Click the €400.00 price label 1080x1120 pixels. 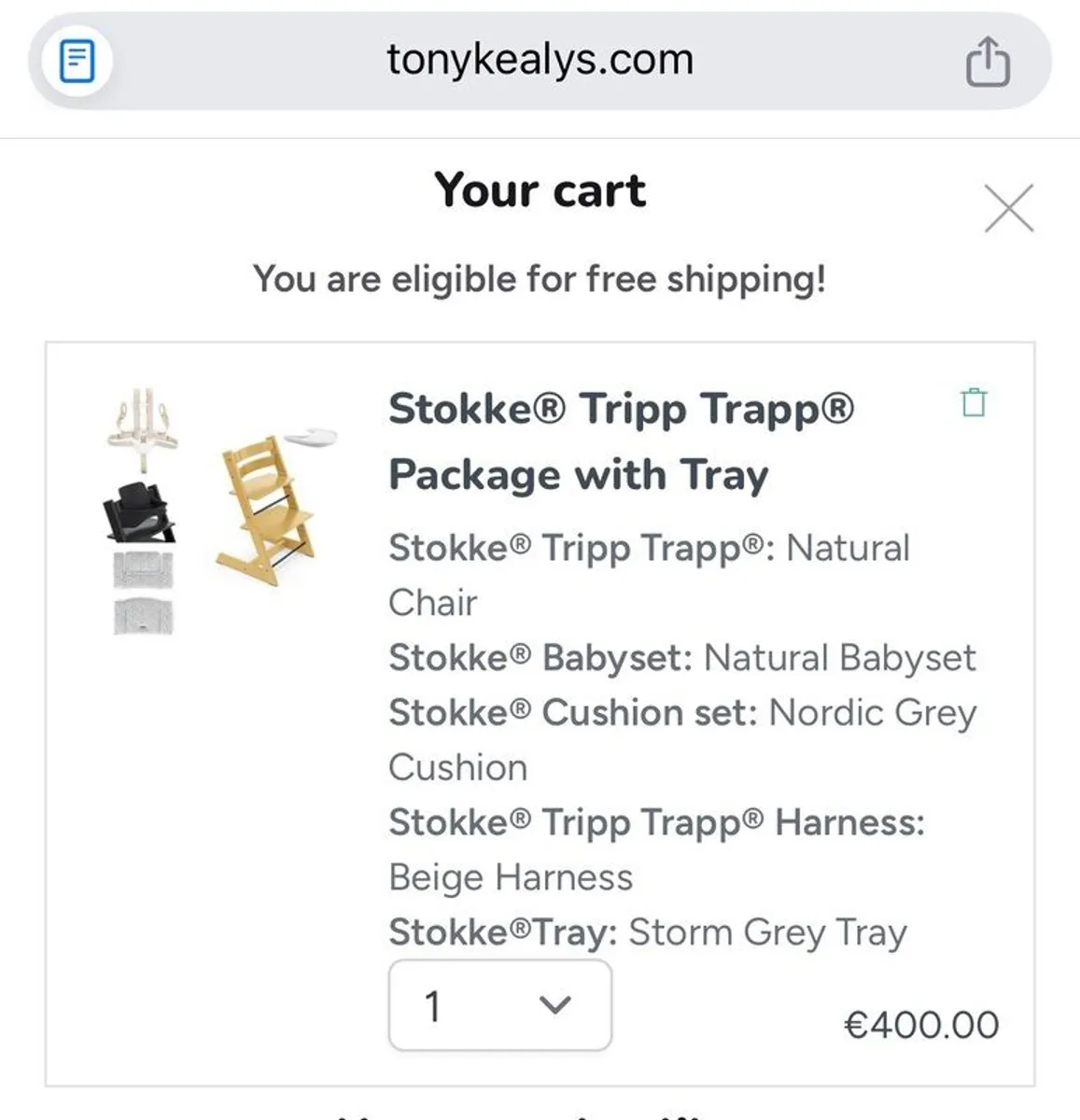click(x=922, y=1023)
